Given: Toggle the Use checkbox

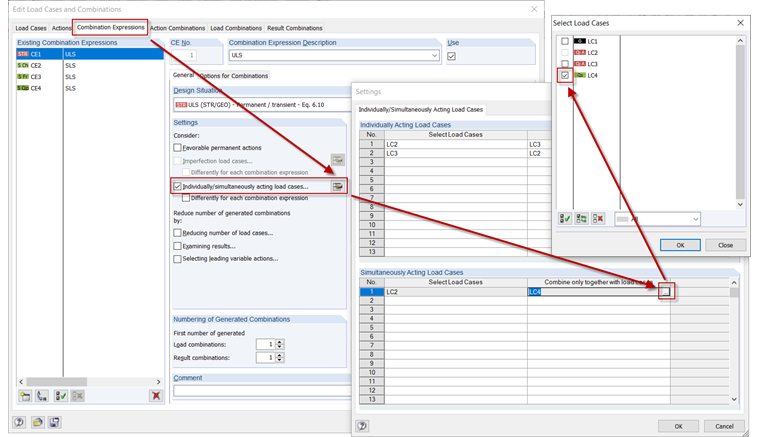Looking at the screenshot, I should pyautogui.click(x=451, y=56).
